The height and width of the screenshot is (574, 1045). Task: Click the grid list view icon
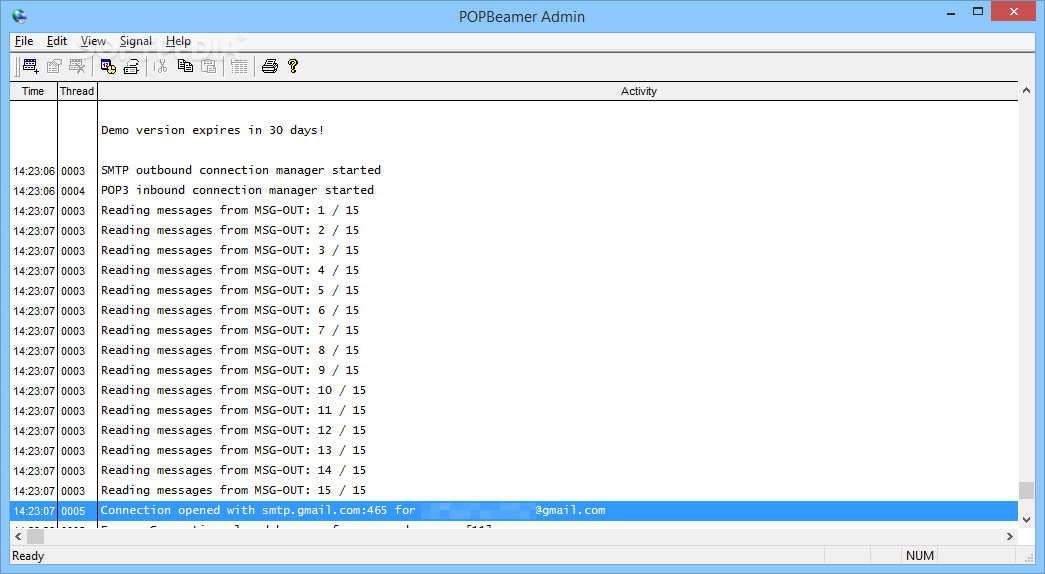(x=239, y=66)
